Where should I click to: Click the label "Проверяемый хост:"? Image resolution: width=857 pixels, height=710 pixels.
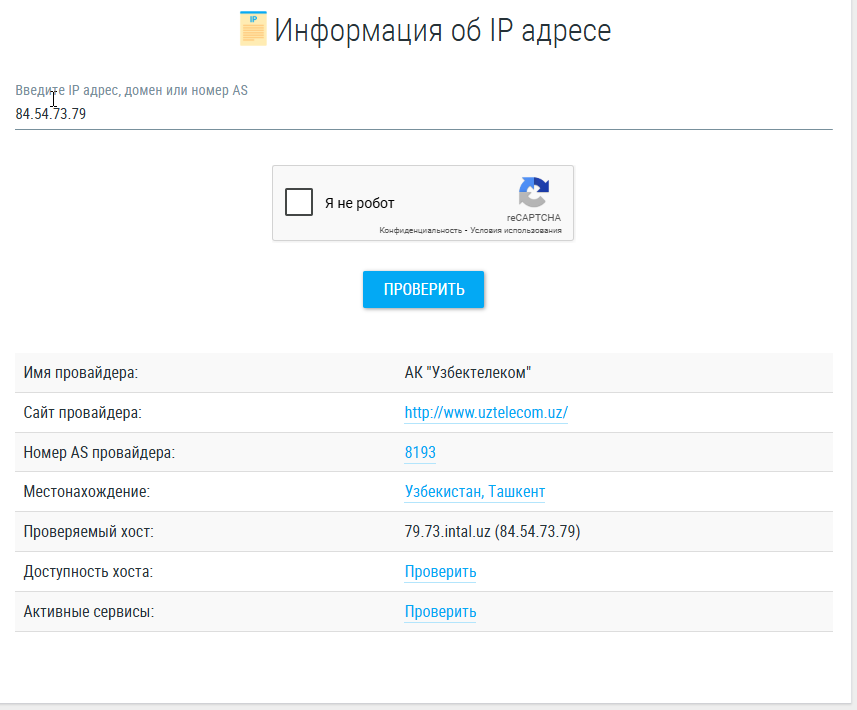click(x=89, y=531)
